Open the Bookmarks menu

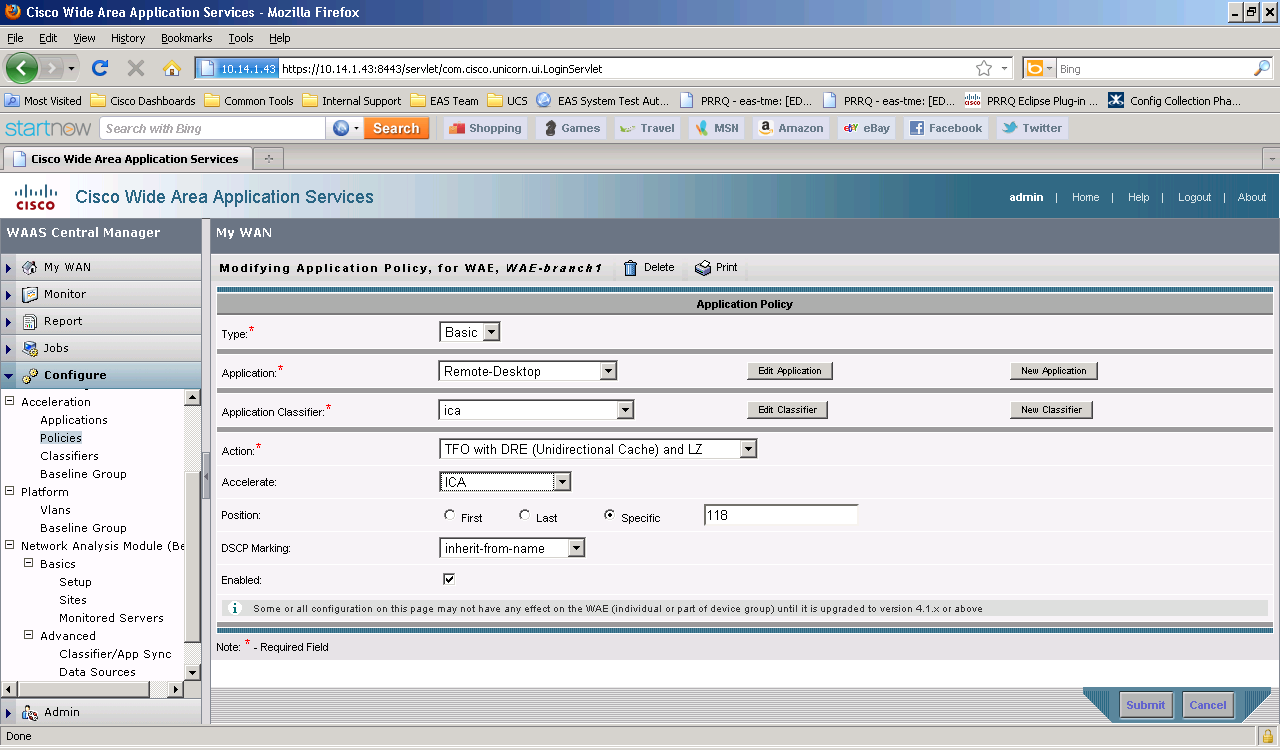[x=187, y=38]
